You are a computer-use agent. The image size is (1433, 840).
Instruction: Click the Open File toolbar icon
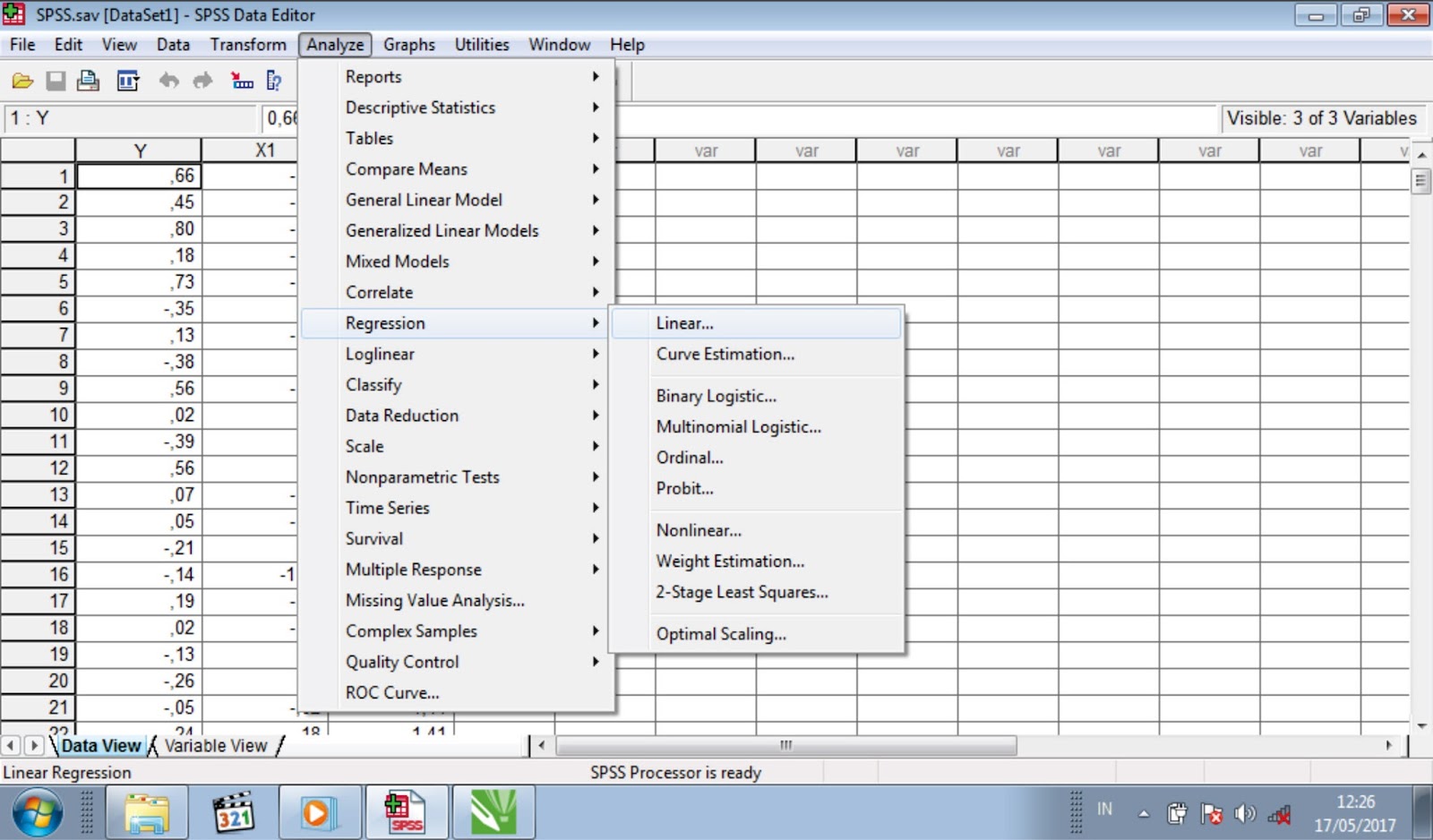pyautogui.click(x=22, y=81)
